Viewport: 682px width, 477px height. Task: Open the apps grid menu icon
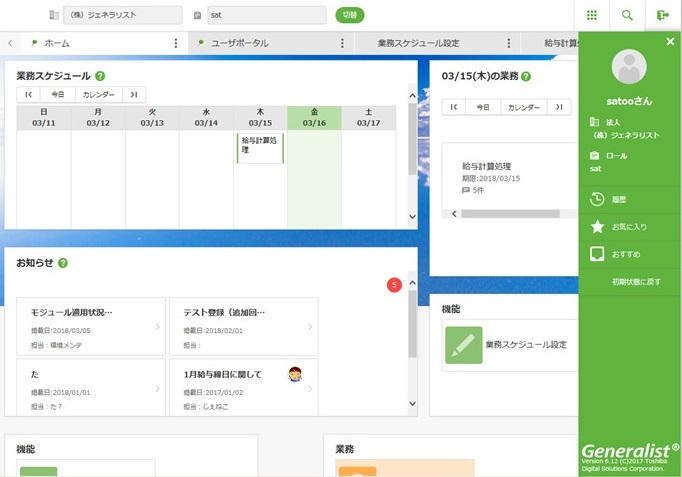592,15
